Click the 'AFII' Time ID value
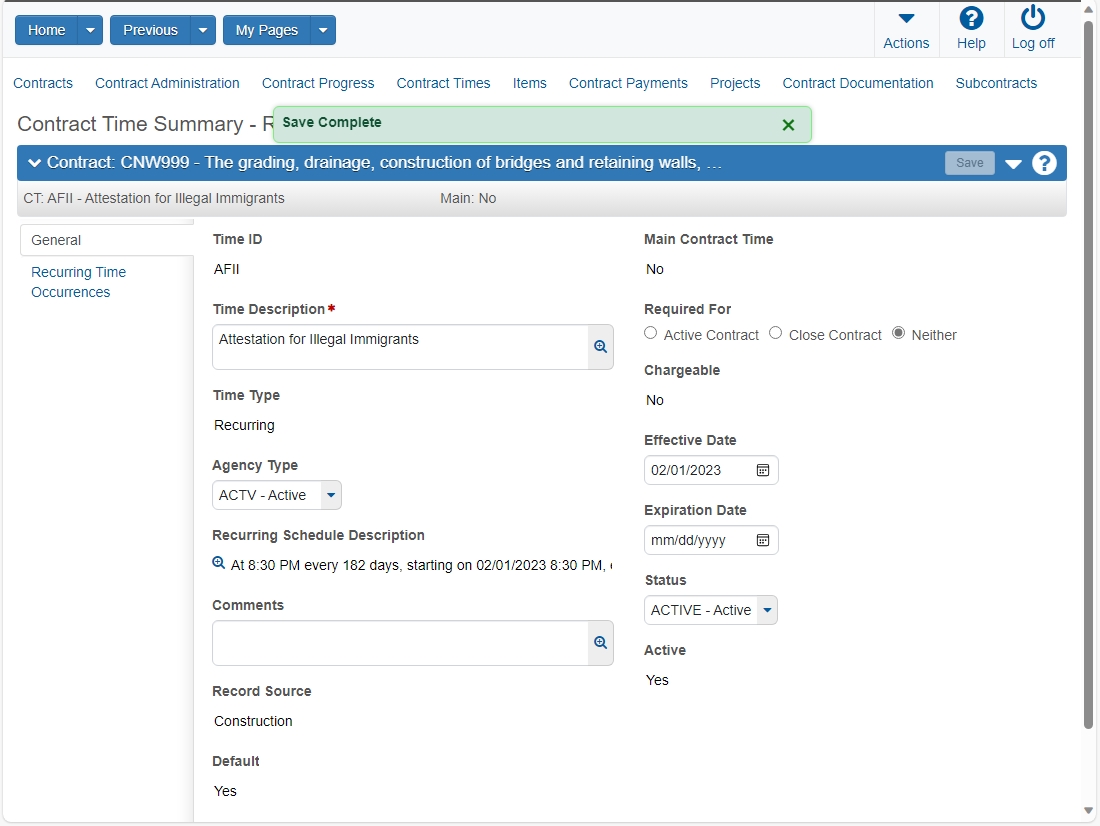The image size is (1100, 826). [227, 269]
